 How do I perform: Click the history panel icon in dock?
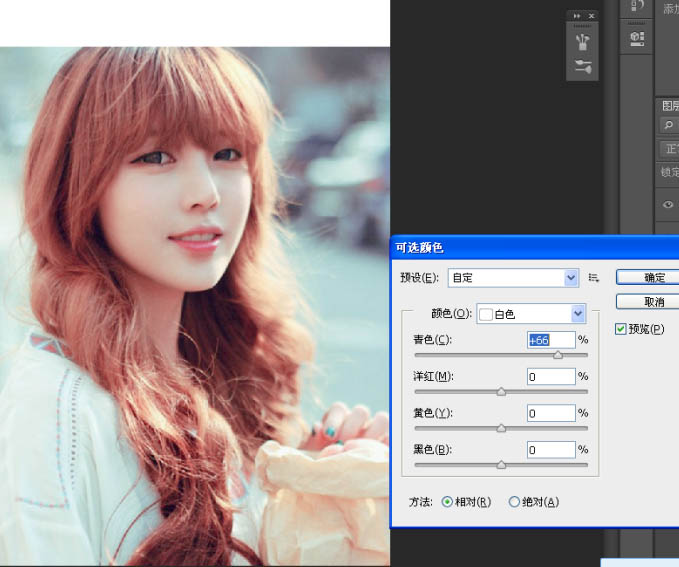(637, 8)
